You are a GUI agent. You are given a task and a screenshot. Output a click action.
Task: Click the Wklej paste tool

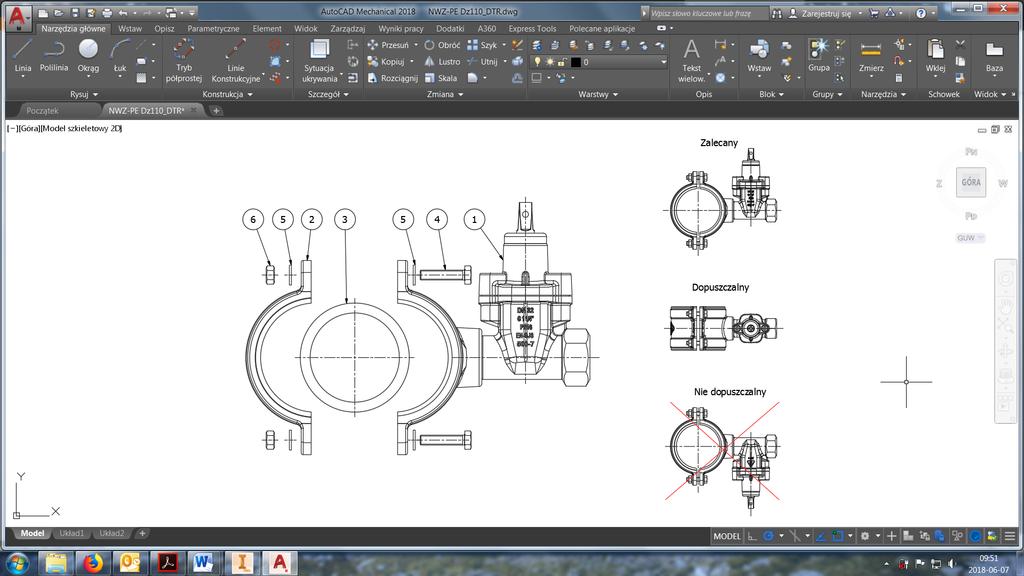click(x=935, y=56)
